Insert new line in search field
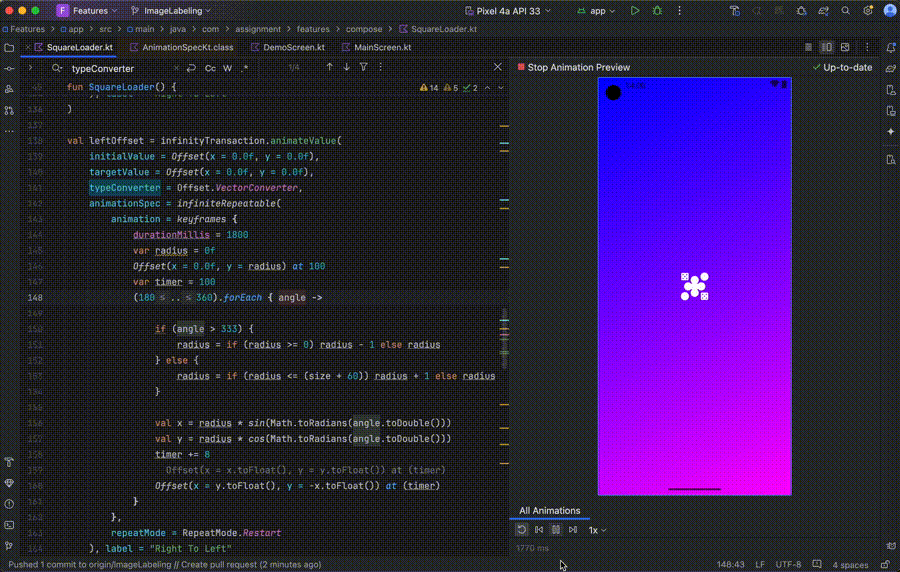Screen dimensions: 900x572 [x=192, y=68]
